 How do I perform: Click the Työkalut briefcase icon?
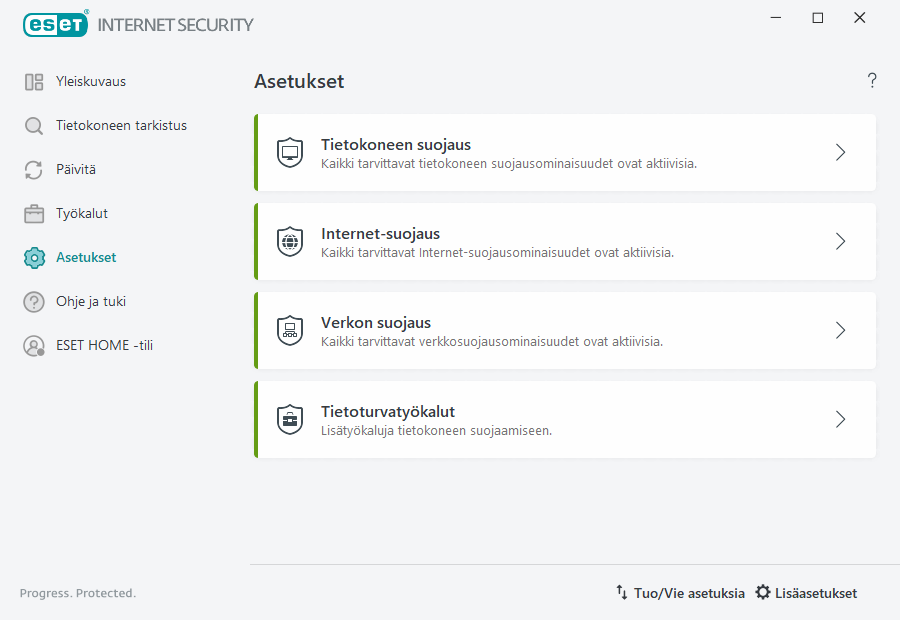point(34,214)
